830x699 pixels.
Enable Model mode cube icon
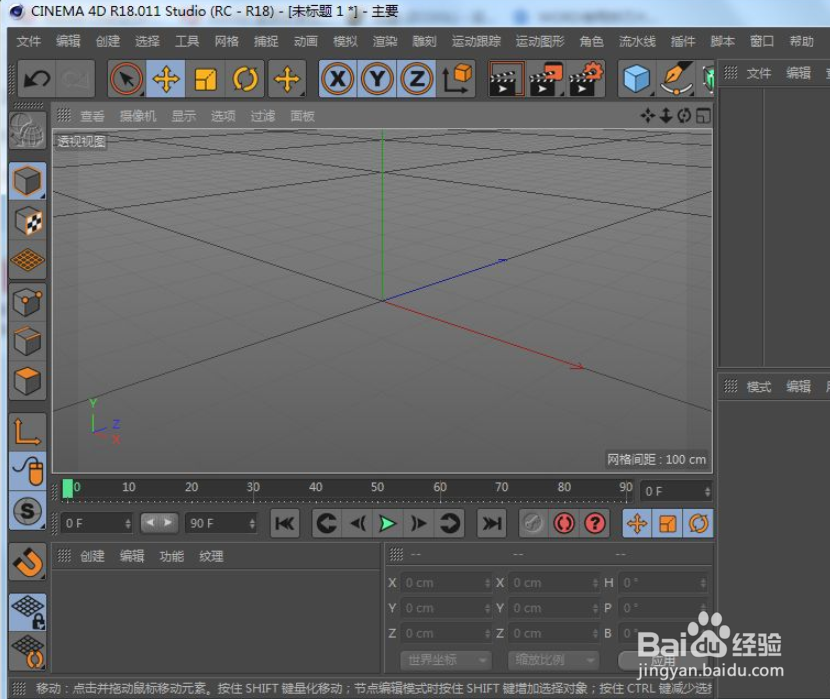coord(28,181)
